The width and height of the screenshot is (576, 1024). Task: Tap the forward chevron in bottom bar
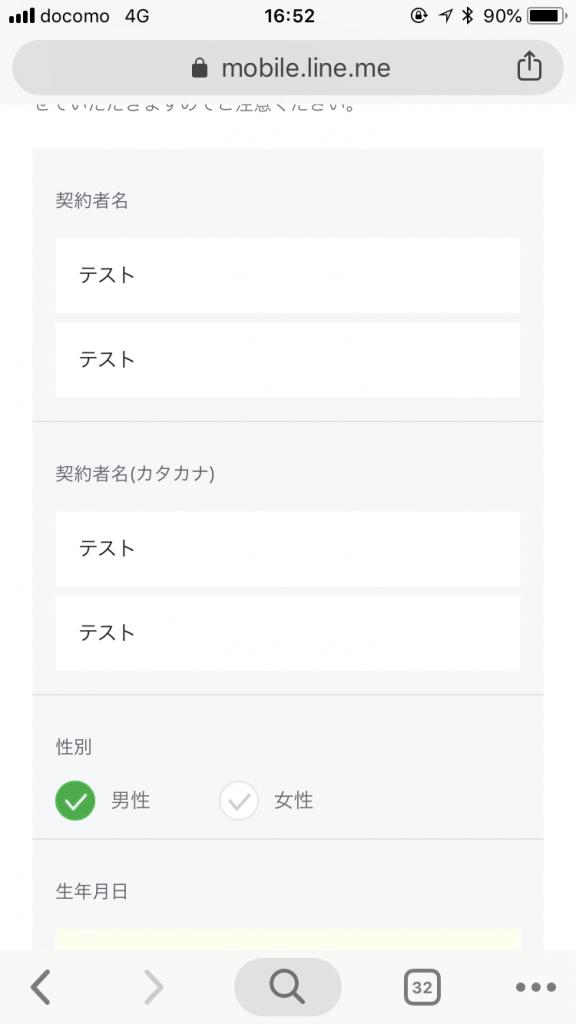coord(153,987)
